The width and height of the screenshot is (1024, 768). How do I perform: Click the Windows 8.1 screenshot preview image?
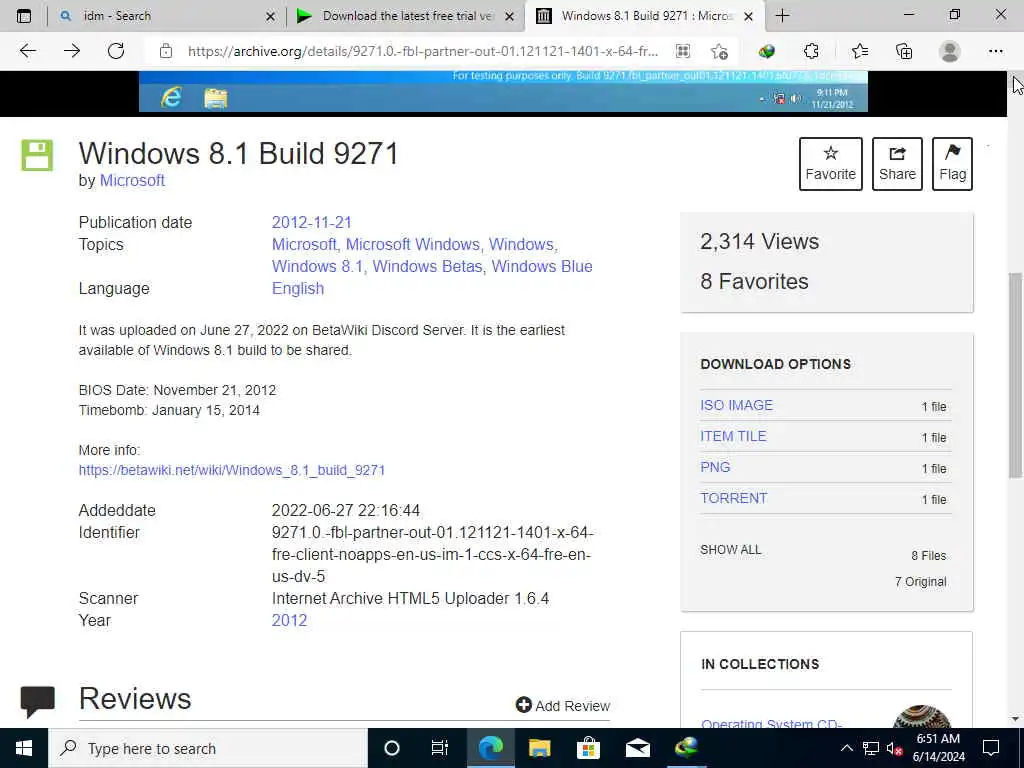503,91
